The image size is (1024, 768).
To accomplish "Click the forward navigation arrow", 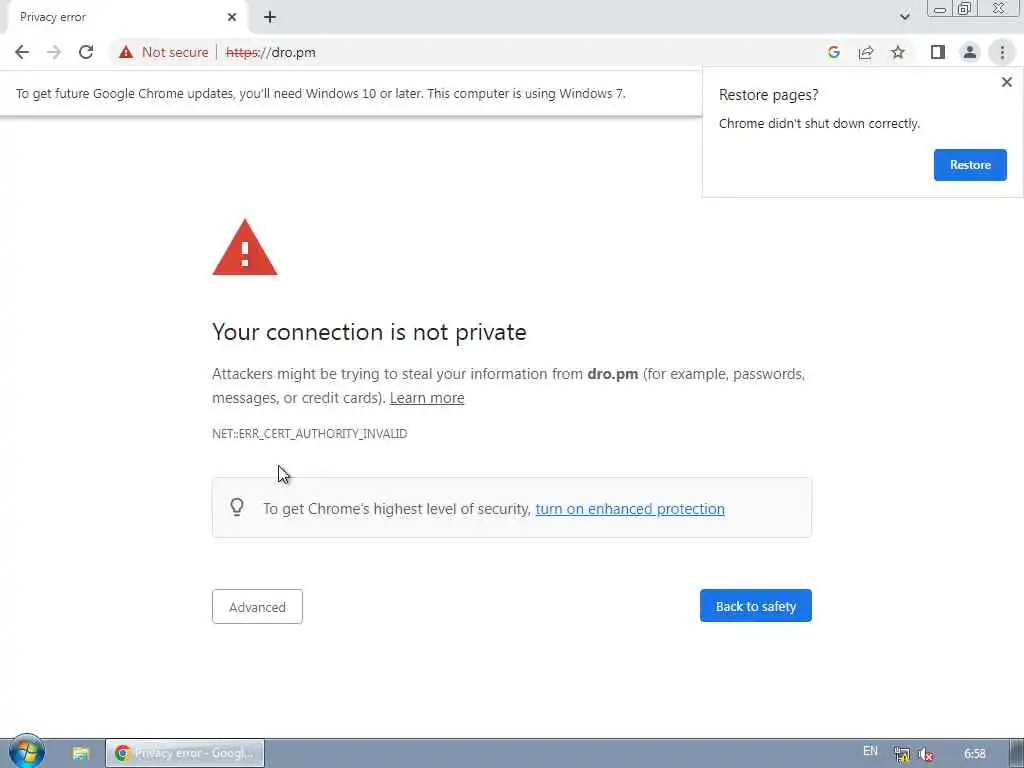I will pos(54,52).
